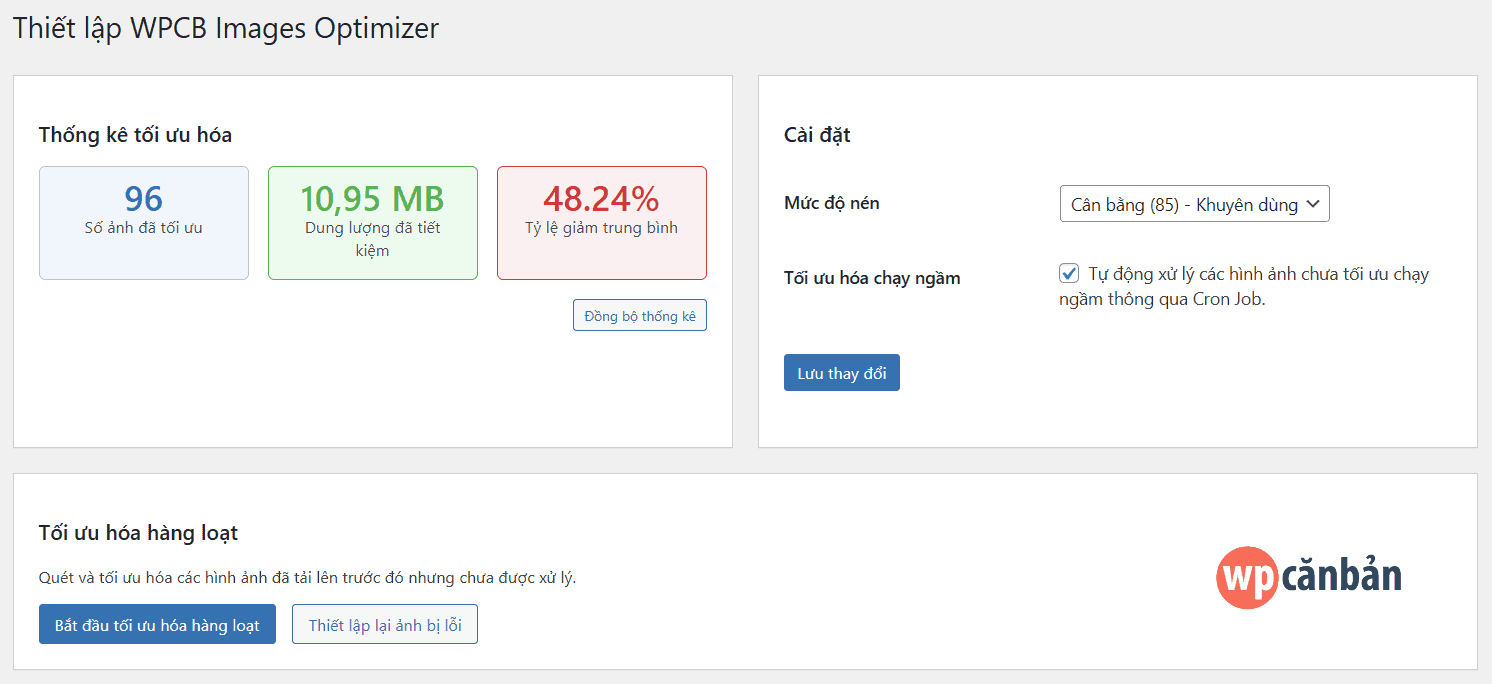Start bulk optimization with "Bắt đầu tối ưu hóa hàng loạt"
The image size is (1492, 684).
click(x=157, y=623)
